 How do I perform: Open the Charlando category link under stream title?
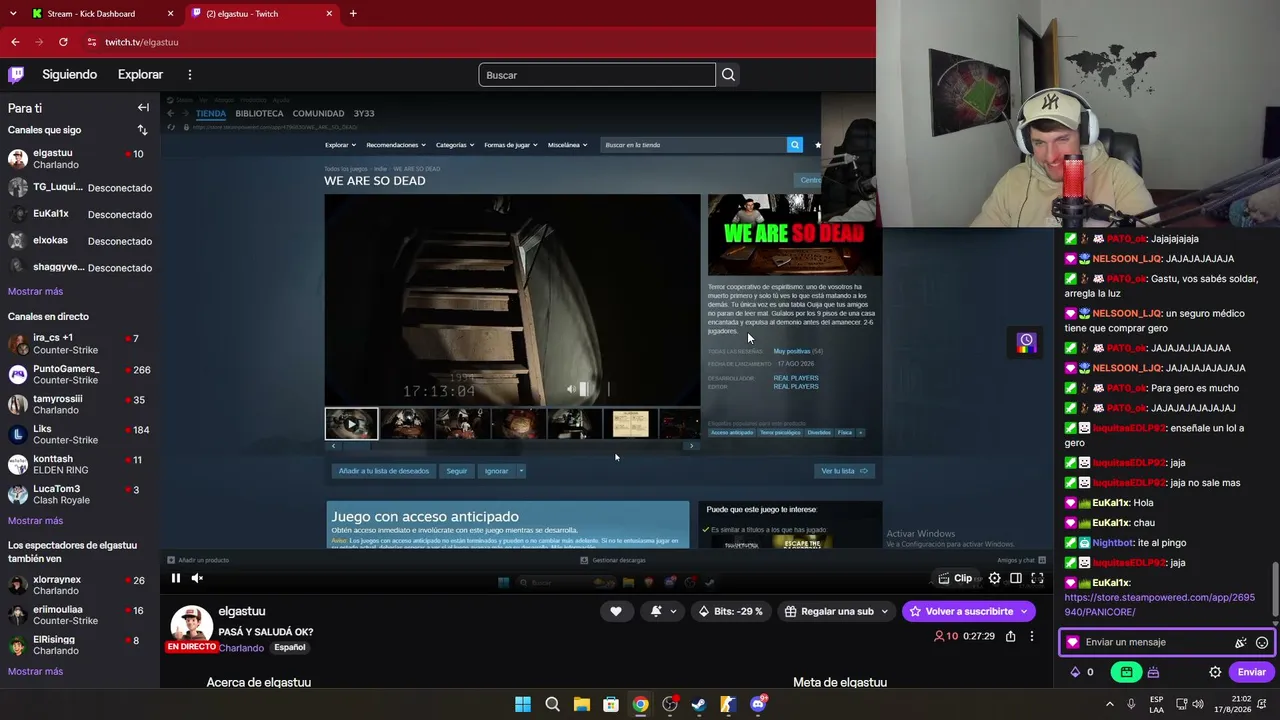coord(241,648)
